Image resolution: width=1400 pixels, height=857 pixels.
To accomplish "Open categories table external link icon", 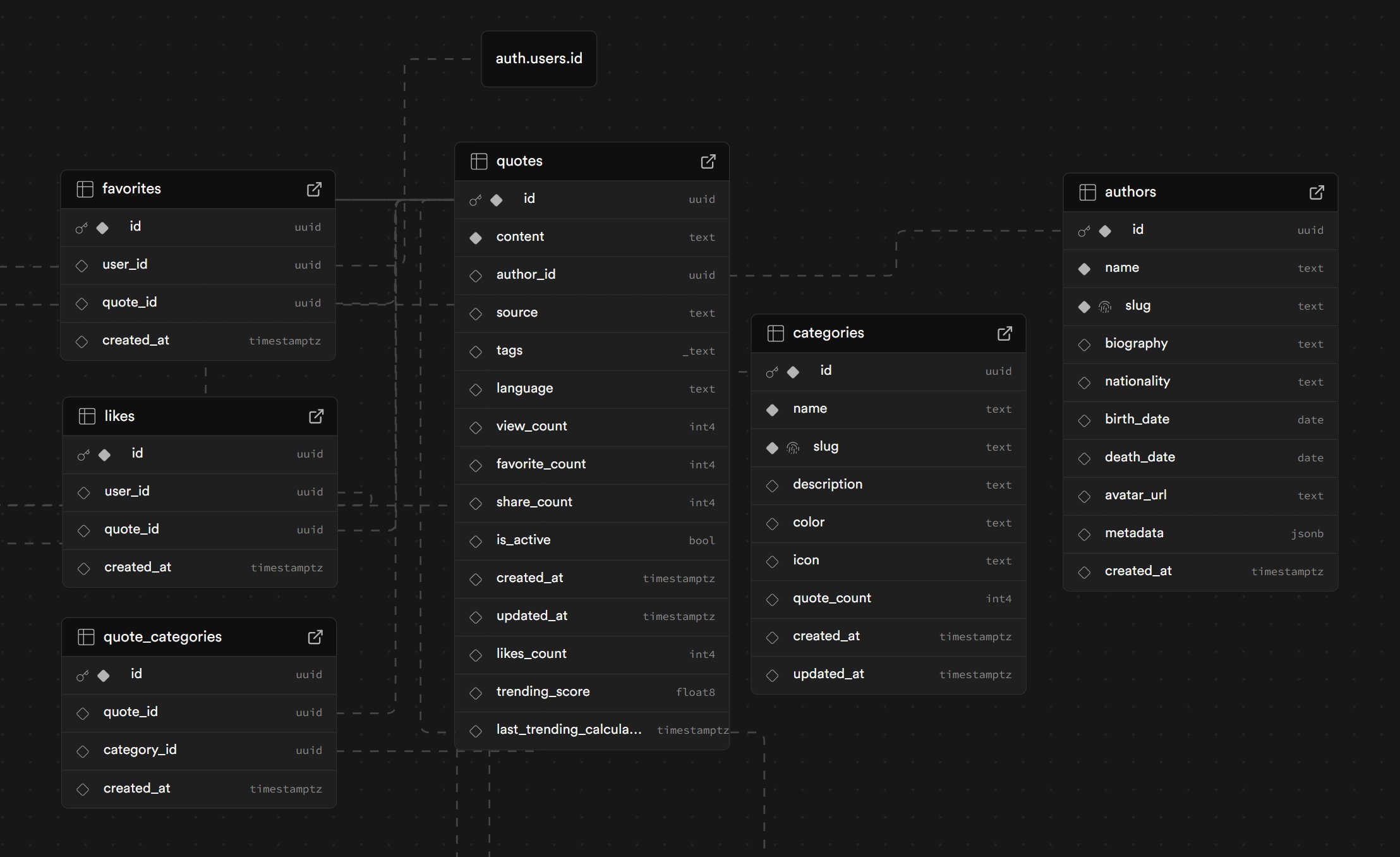I will coord(1005,333).
